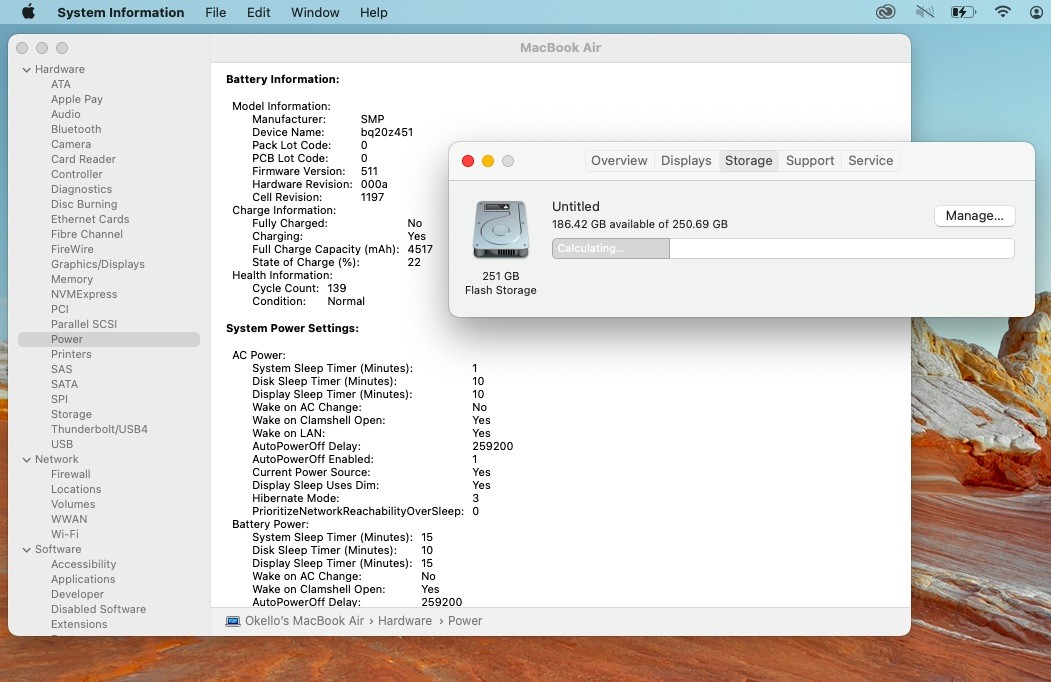Select Bluetooth in the Hardware list
This screenshot has width=1051, height=682.
[x=76, y=129]
